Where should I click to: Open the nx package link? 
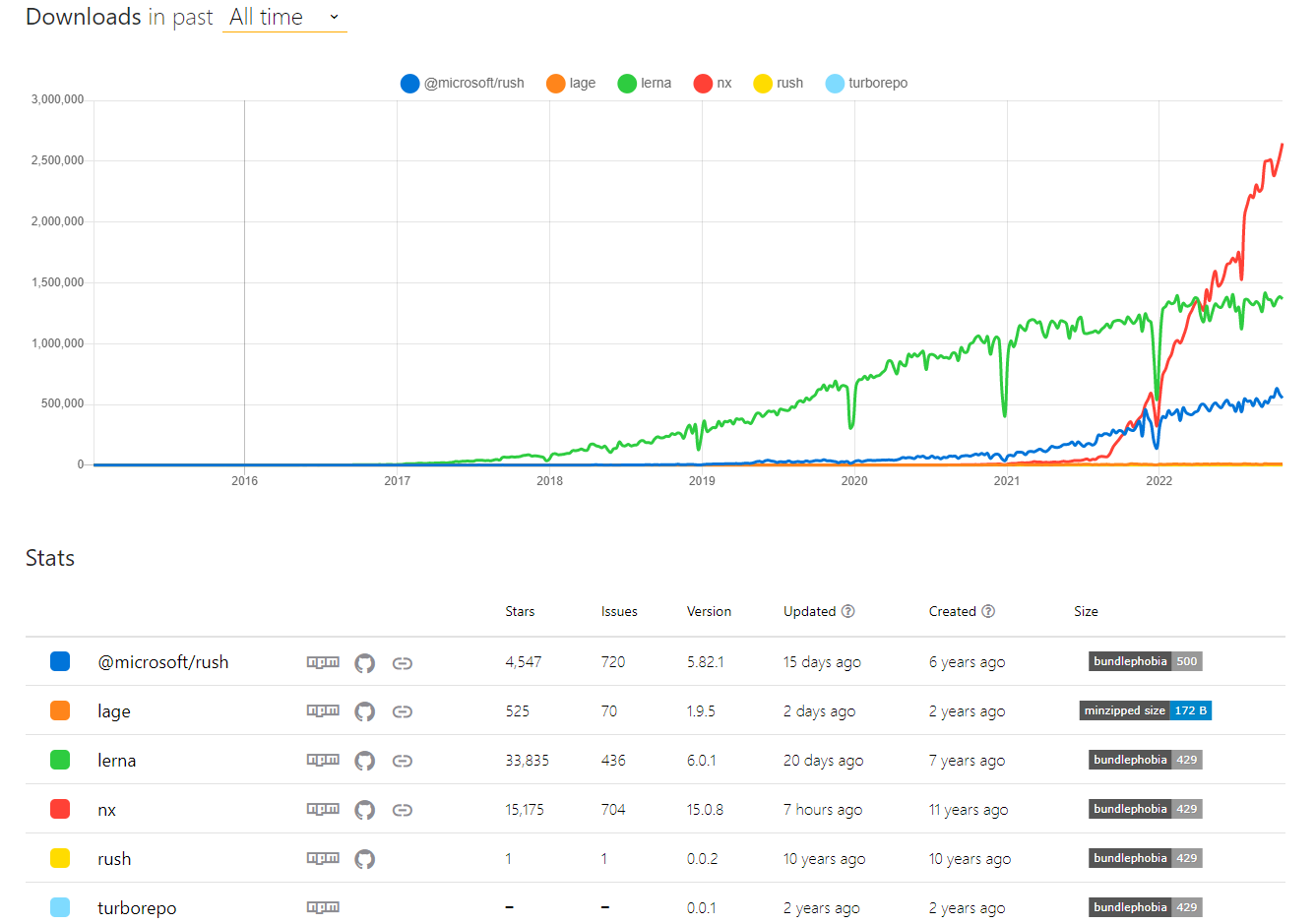tap(107, 810)
